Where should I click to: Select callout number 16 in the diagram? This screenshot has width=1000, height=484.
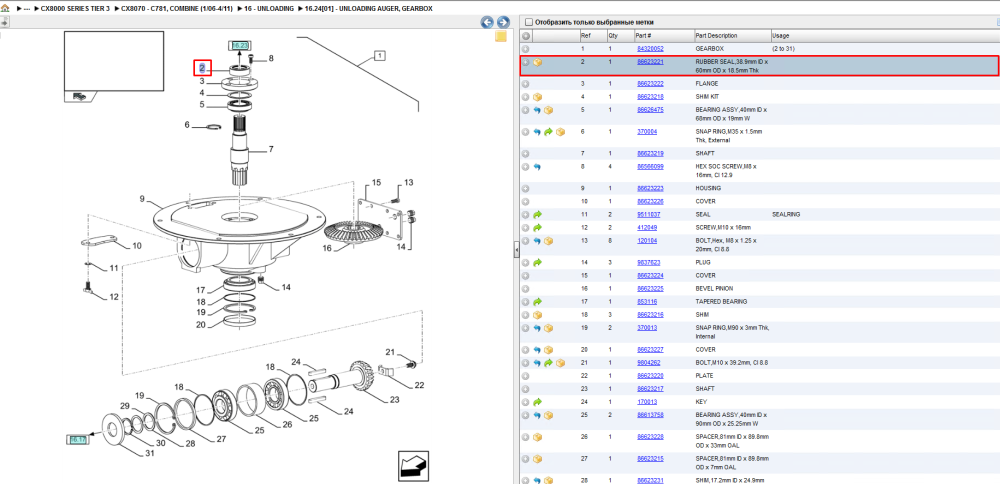(x=327, y=248)
